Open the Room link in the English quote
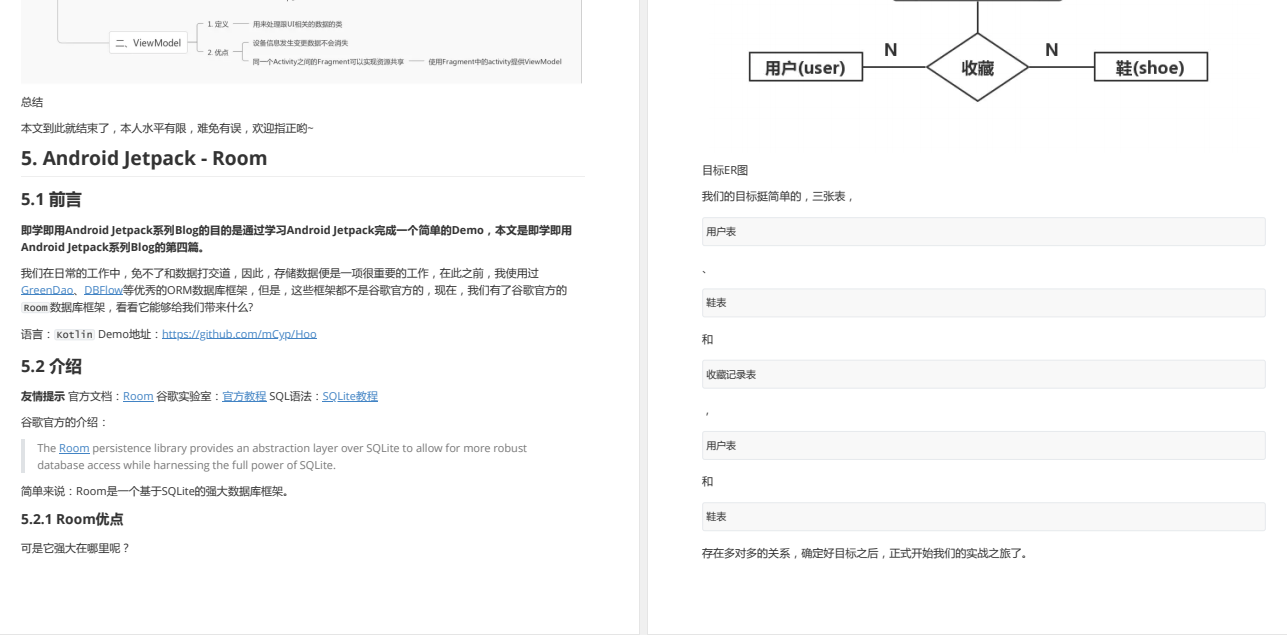The width and height of the screenshot is (1287, 635). click(x=74, y=448)
